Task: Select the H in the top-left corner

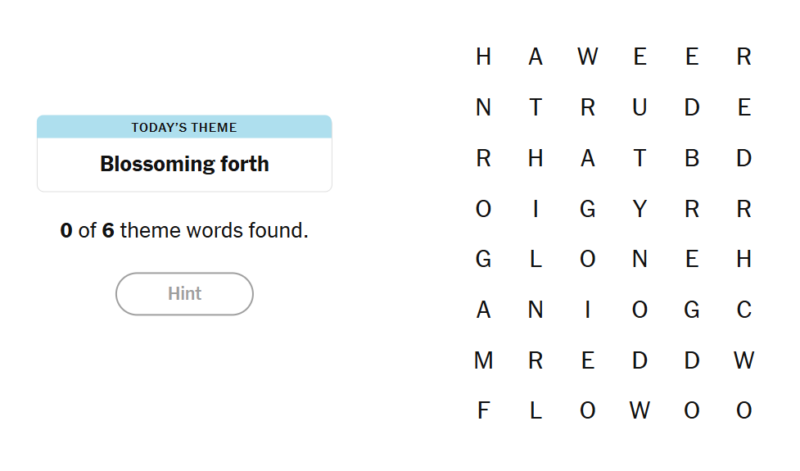Action: [484, 57]
